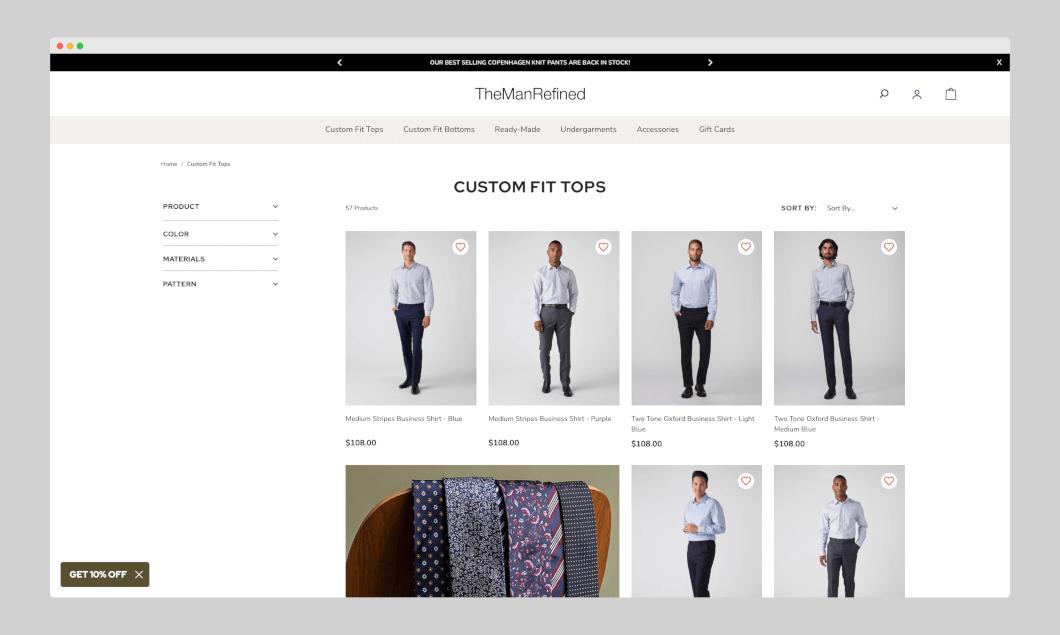Add Two Tone Oxford Medium Blue to wishlist
This screenshot has width=1060, height=635.
click(889, 247)
